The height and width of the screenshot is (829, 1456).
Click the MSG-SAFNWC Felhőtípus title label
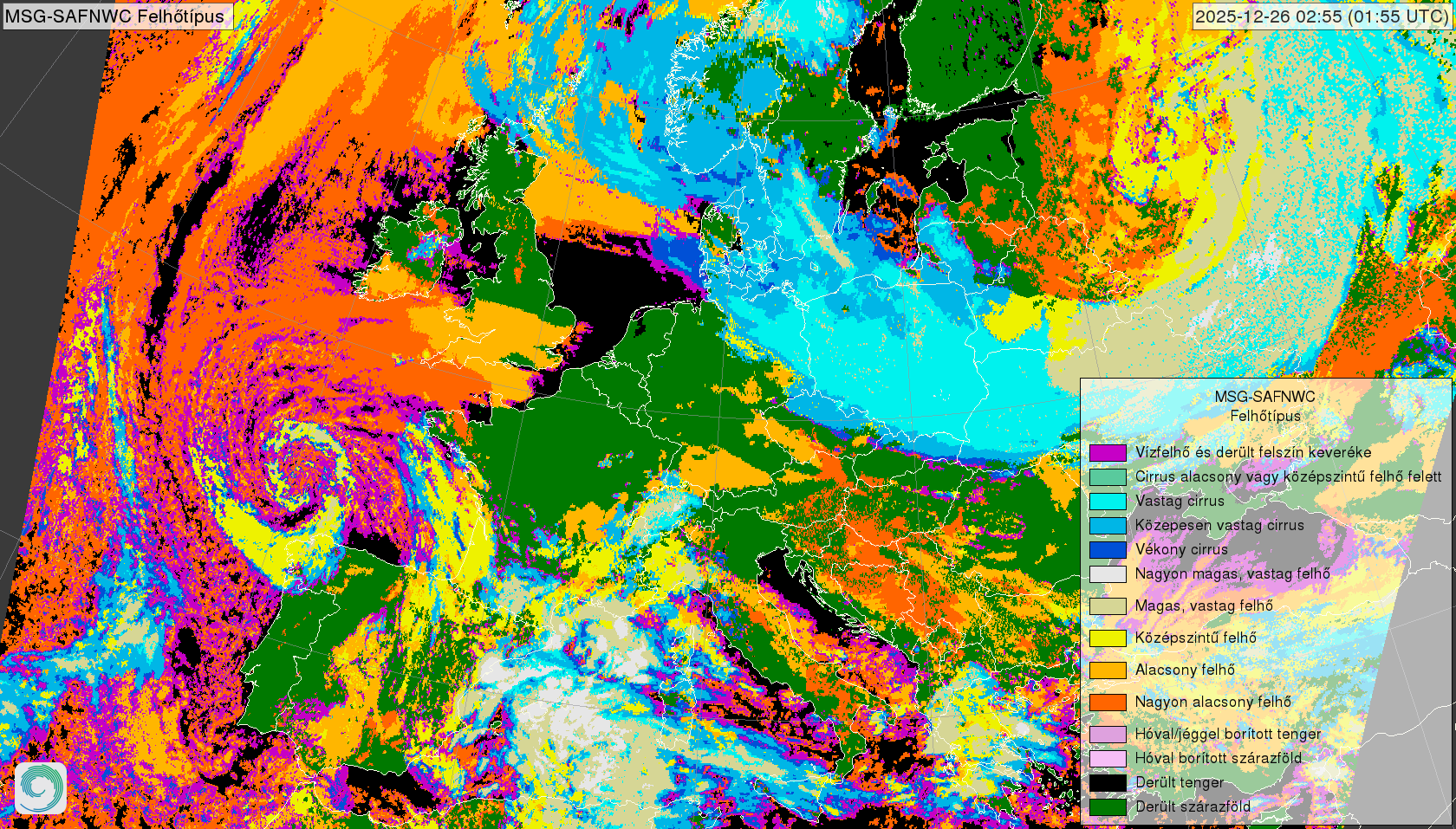coord(115,16)
